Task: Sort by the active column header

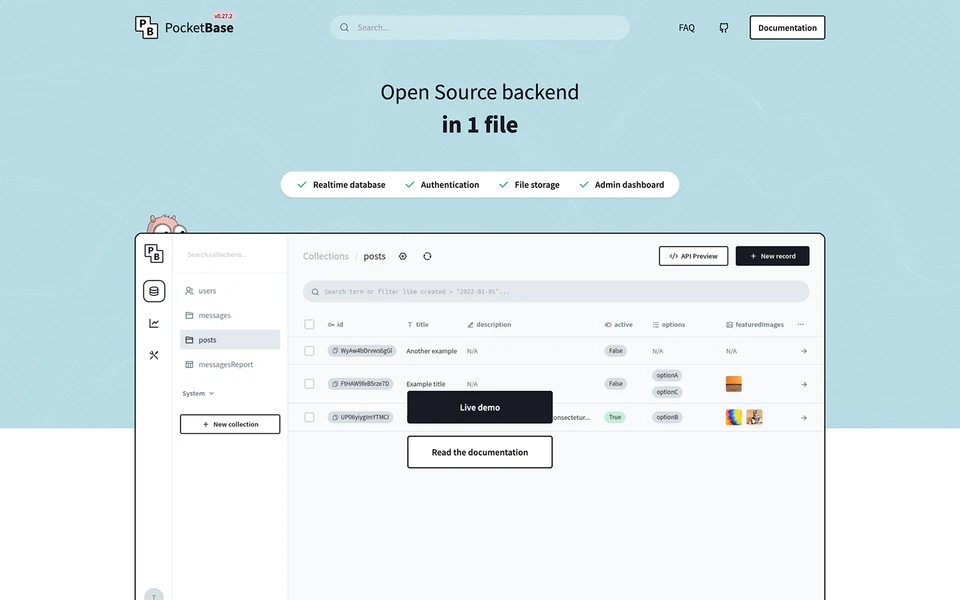Action: pos(618,324)
